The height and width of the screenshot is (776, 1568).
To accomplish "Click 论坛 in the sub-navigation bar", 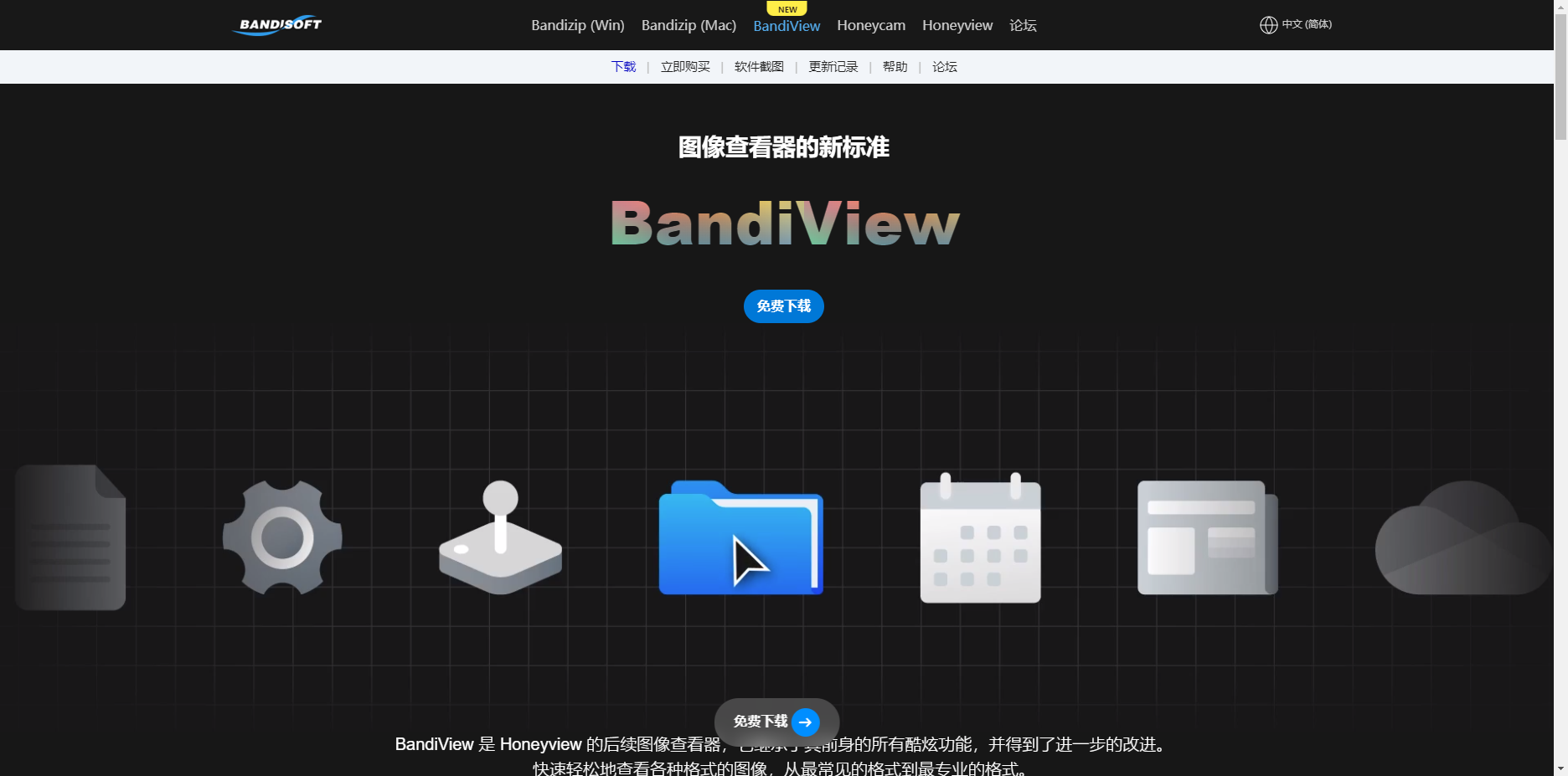I will point(944,67).
